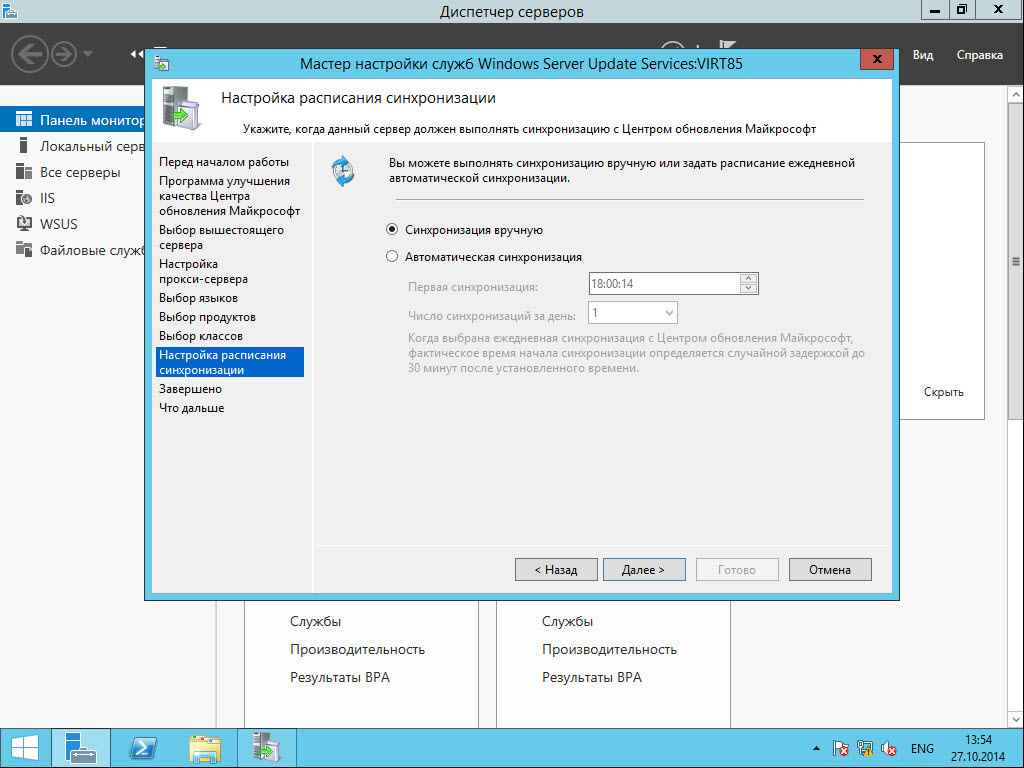Open wizard step Выбор вышестоящего сервера

coord(221,237)
